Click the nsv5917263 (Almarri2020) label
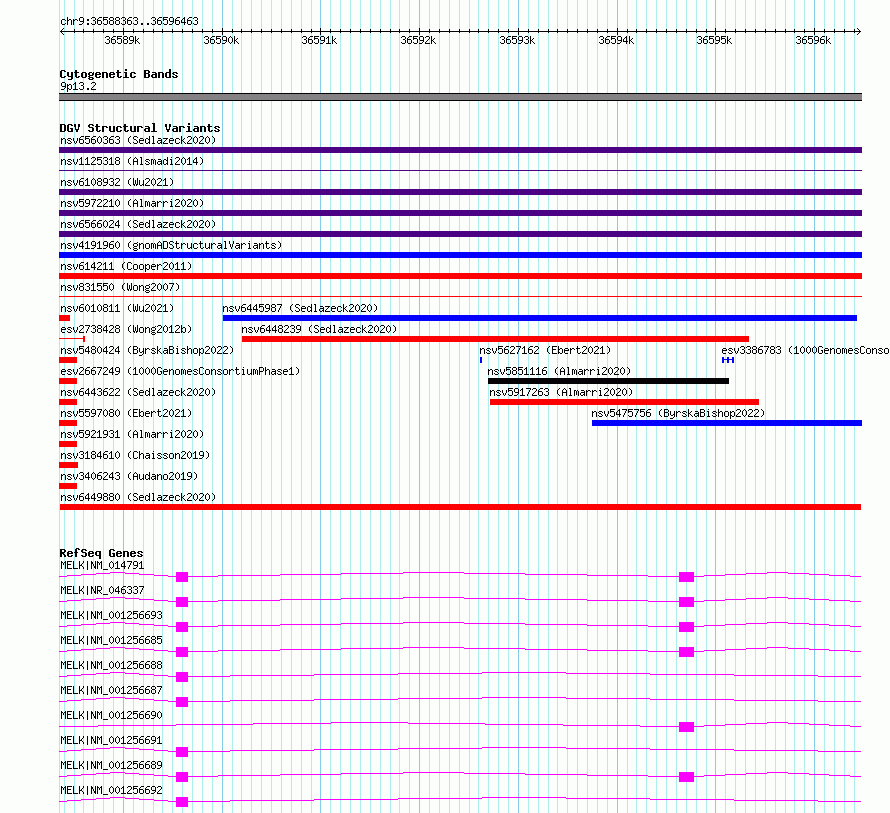The height and width of the screenshot is (813, 890). click(x=561, y=392)
